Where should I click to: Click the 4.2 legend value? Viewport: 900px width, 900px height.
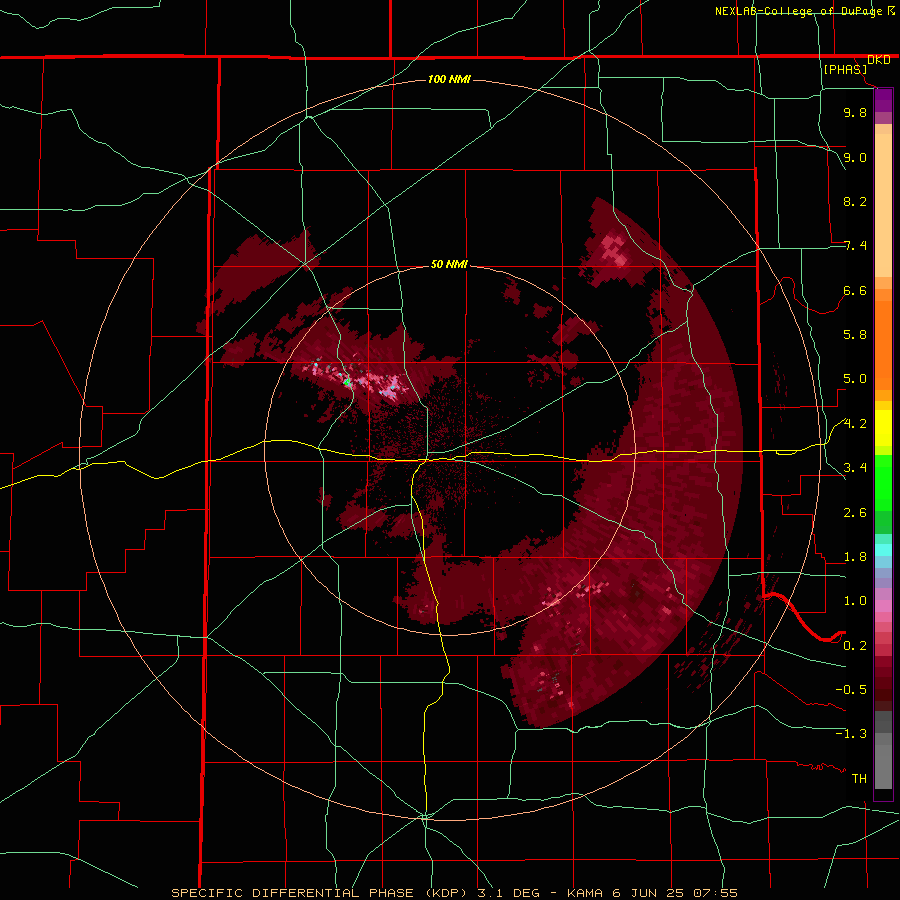coord(855,424)
